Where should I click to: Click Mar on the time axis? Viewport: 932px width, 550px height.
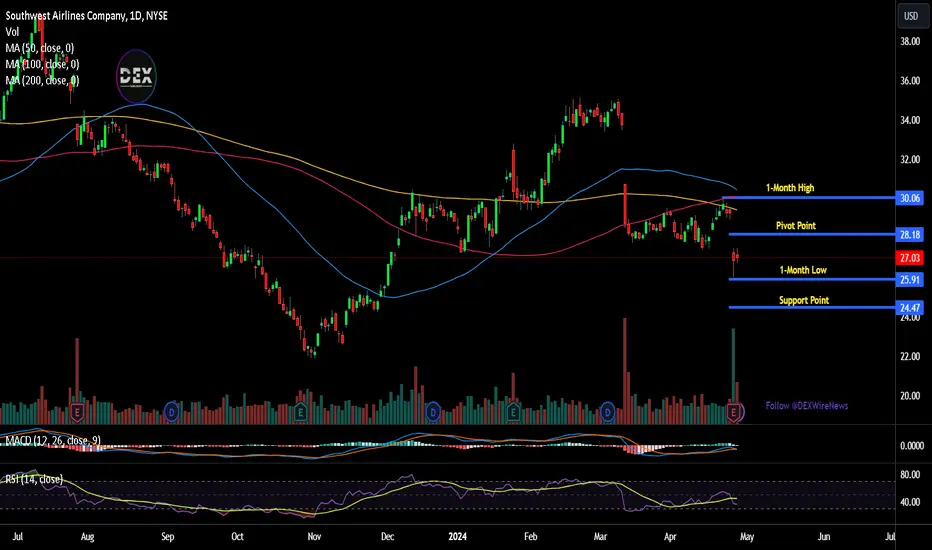point(600,537)
